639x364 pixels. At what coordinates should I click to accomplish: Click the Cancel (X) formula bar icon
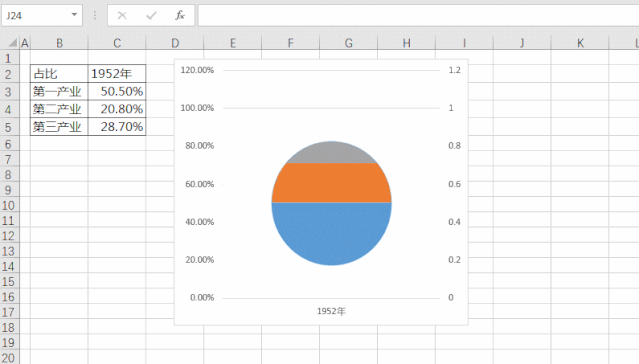click(122, 15)
